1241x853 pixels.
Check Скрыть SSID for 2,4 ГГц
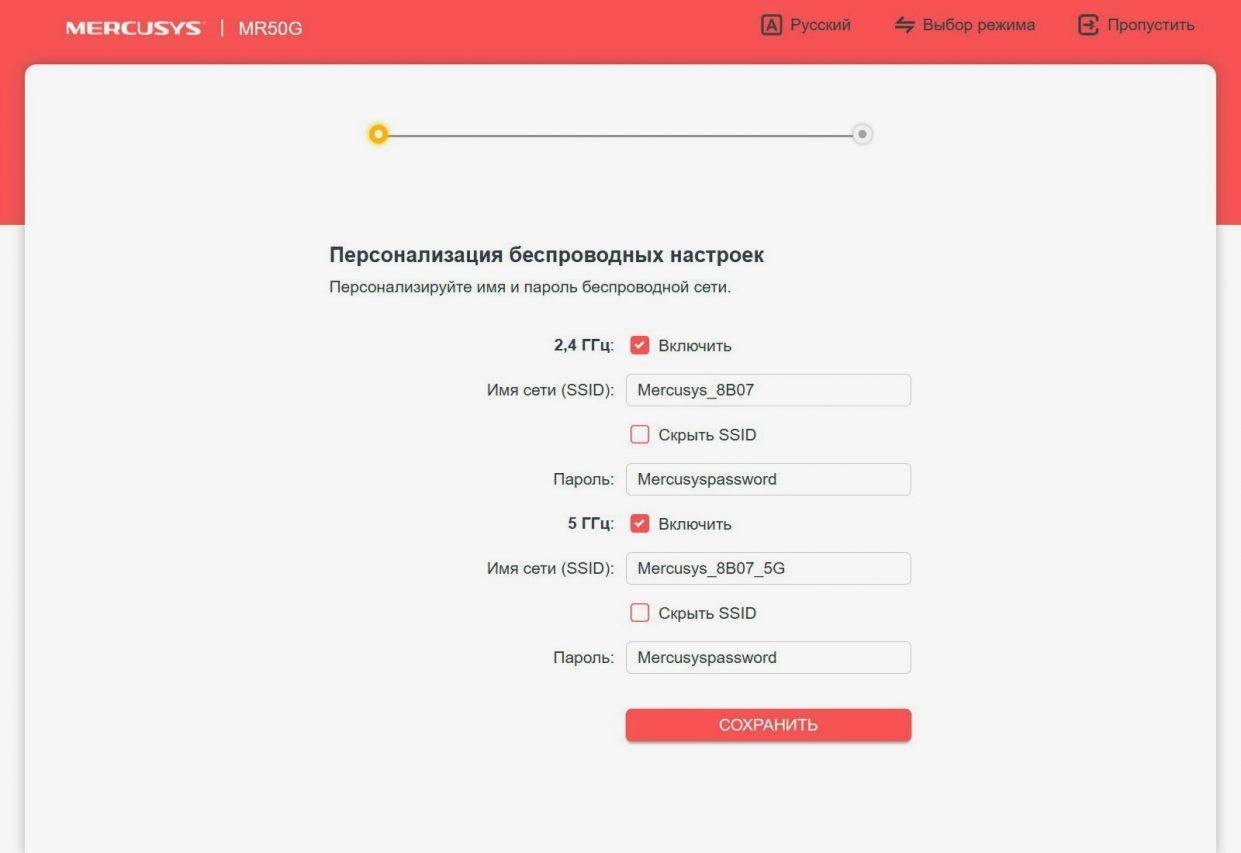pos(640,435)
